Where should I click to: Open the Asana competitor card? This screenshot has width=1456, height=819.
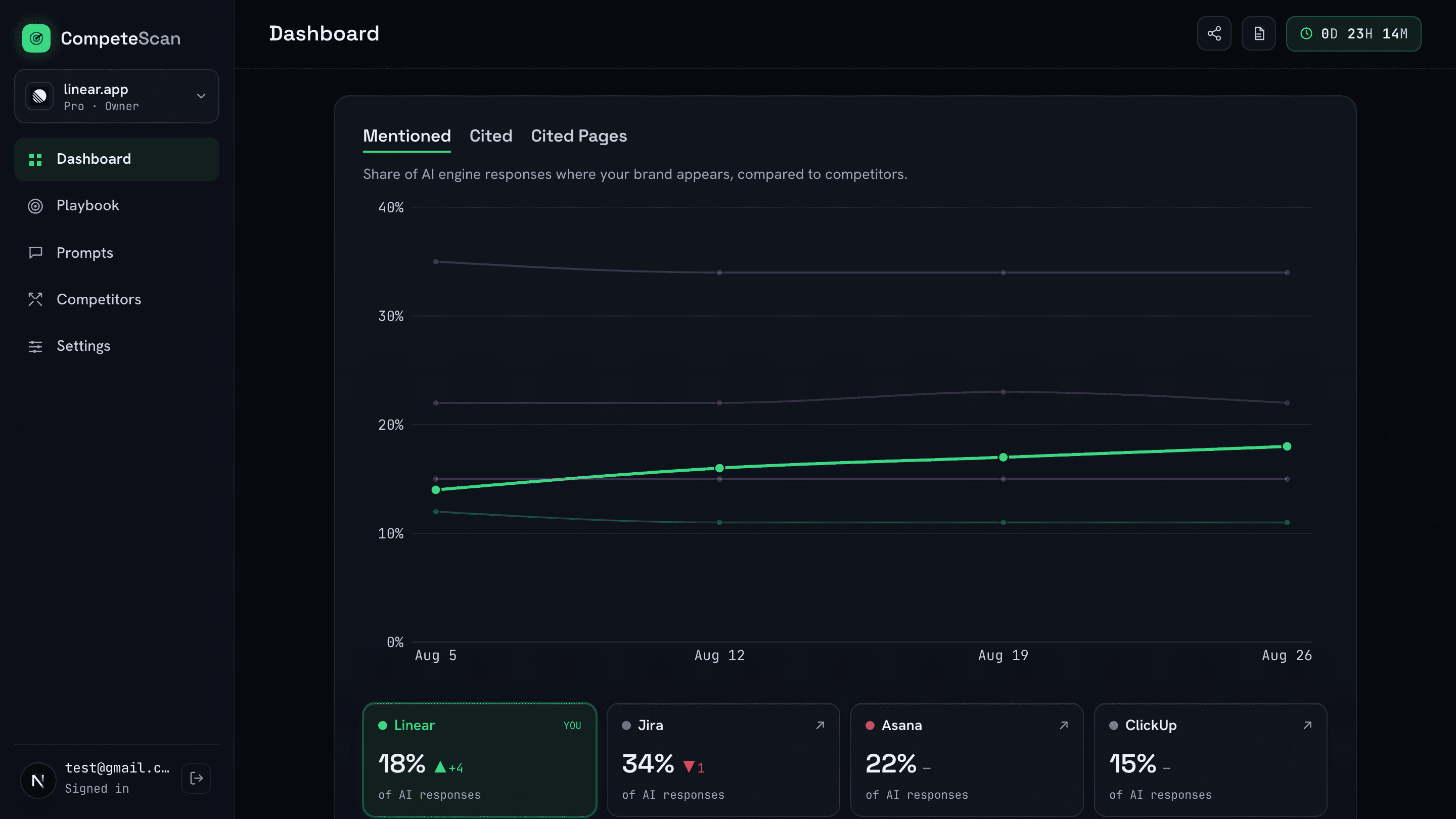coord(967,760)
